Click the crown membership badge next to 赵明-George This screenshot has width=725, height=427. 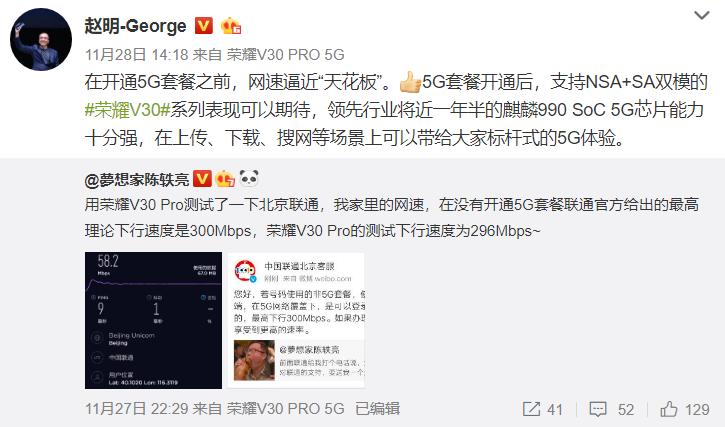coord(230,26)
